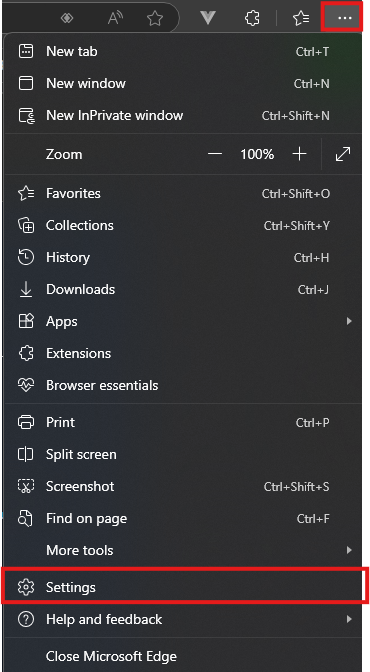Viewport: 370px width, 672px height.
Task: Enter full screen using the diagonal arrows icon
Action: (343, 154)
